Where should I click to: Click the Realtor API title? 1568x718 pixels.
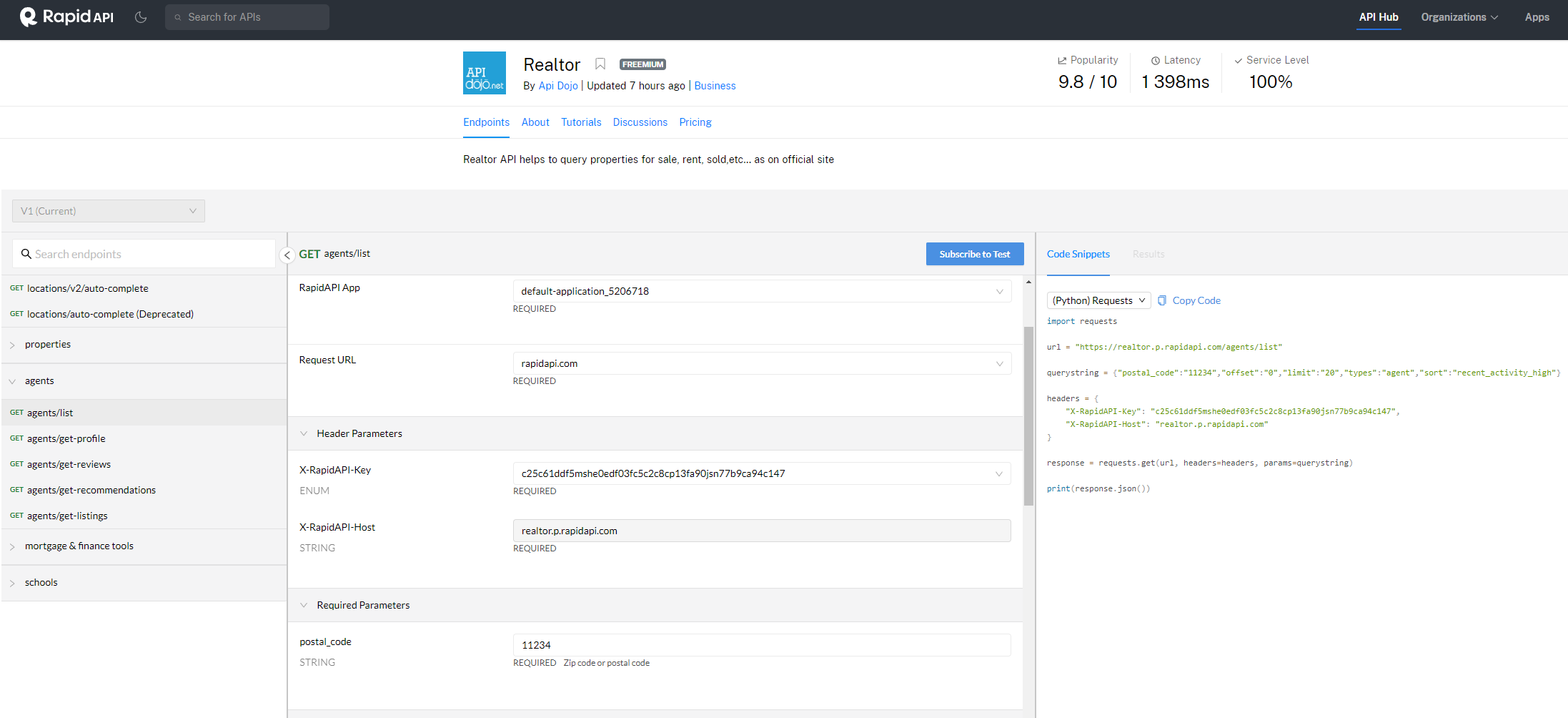tap(552, 64)
